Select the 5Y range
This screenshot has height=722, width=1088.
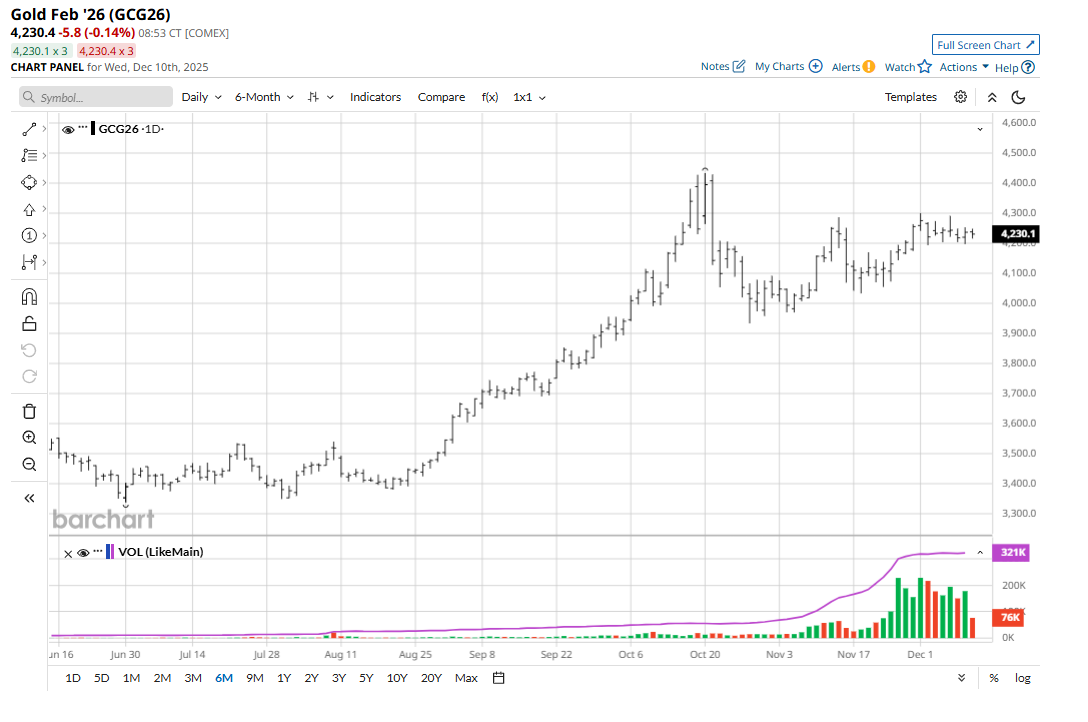point(366,678)
